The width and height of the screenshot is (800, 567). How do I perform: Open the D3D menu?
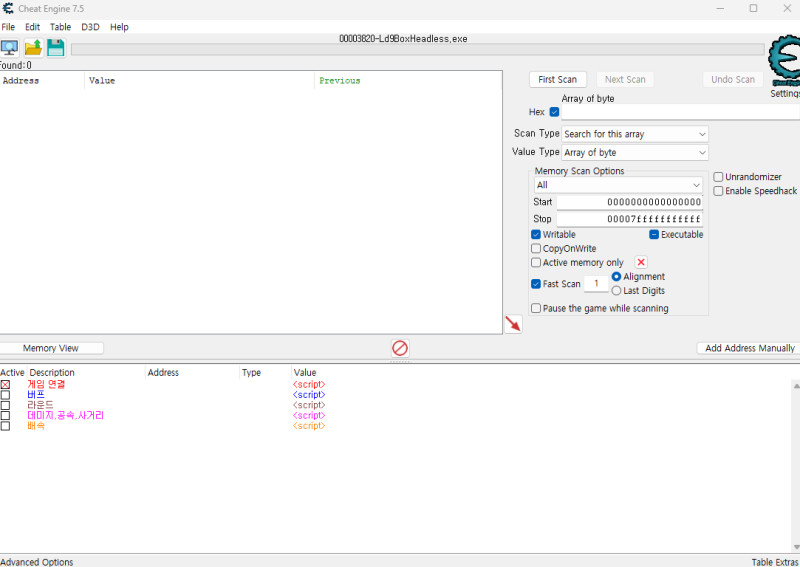point(90,27)
